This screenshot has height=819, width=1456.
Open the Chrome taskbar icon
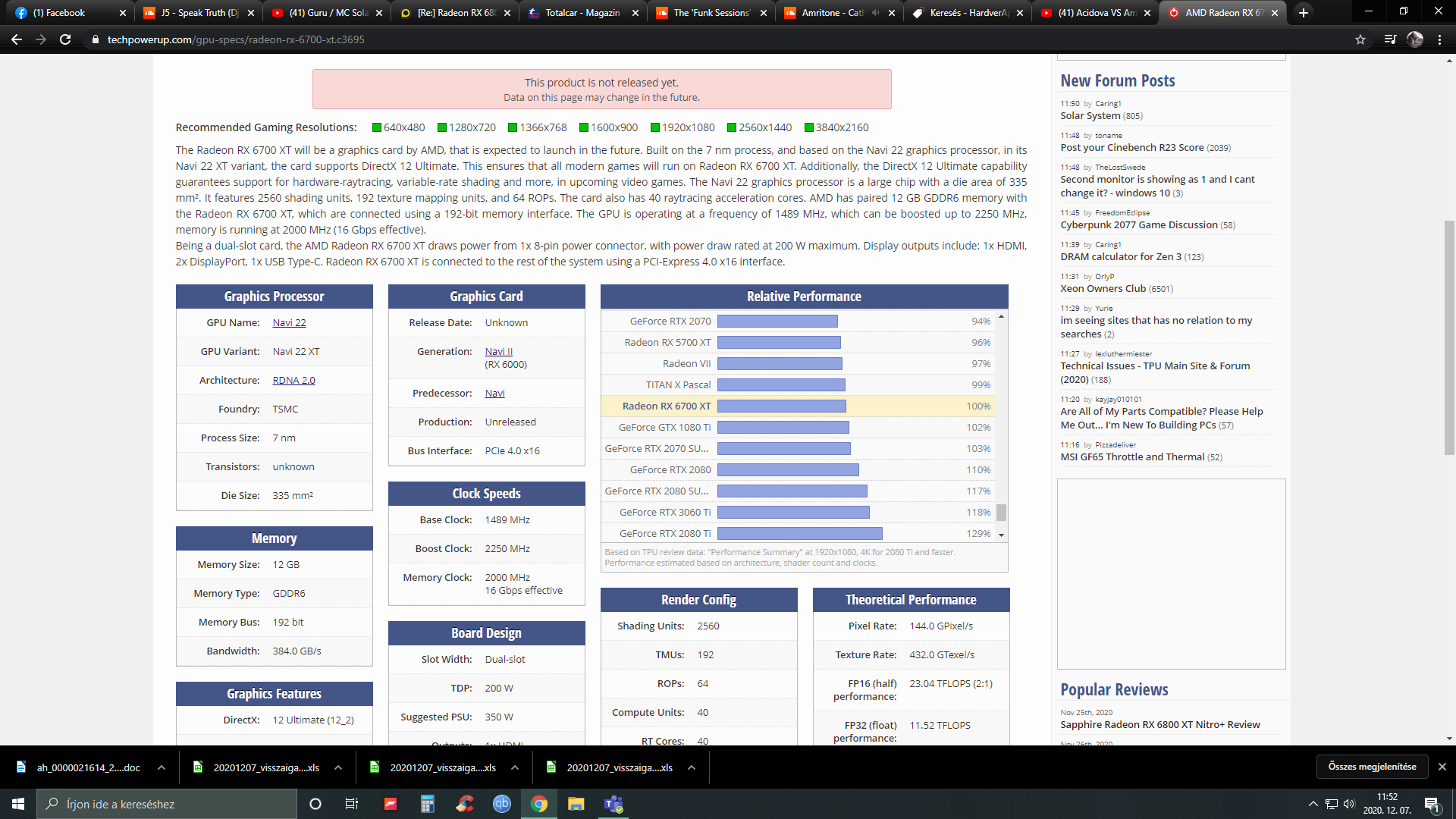coord(539,804)
